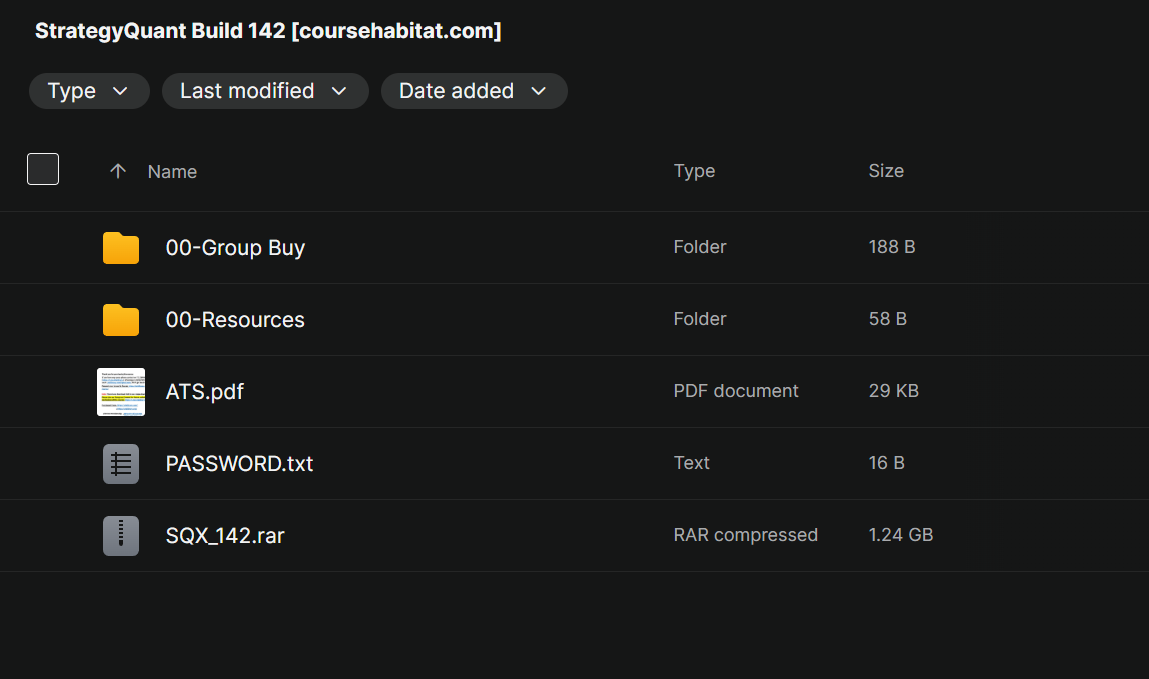1149x679 pixels.
Task: Open the PASSWORD.txt file name
Action: 240,464
